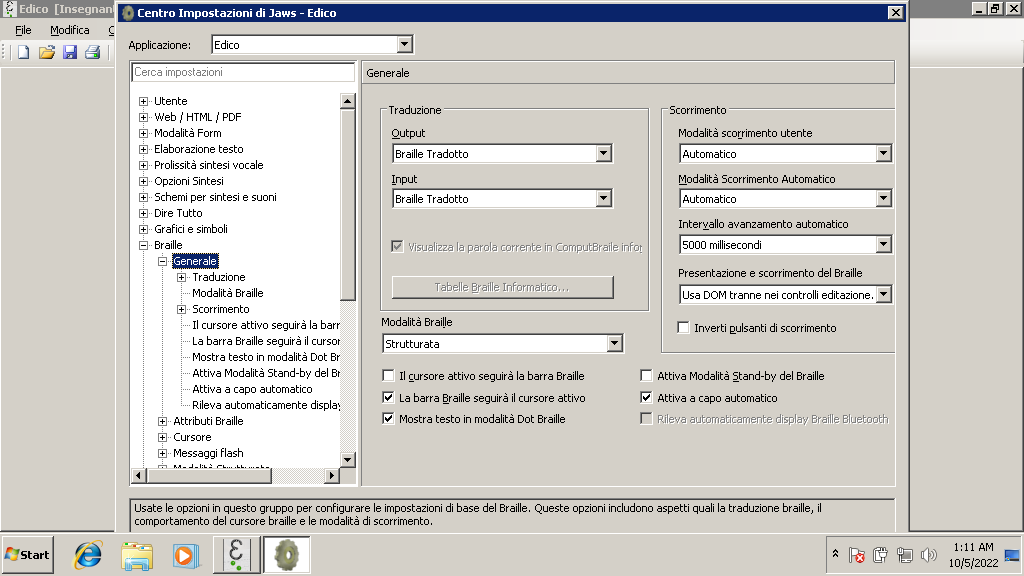Click the Open folder icon in Edico toolbar
This screenshot has width=1024, height=576.
[46, 52]
